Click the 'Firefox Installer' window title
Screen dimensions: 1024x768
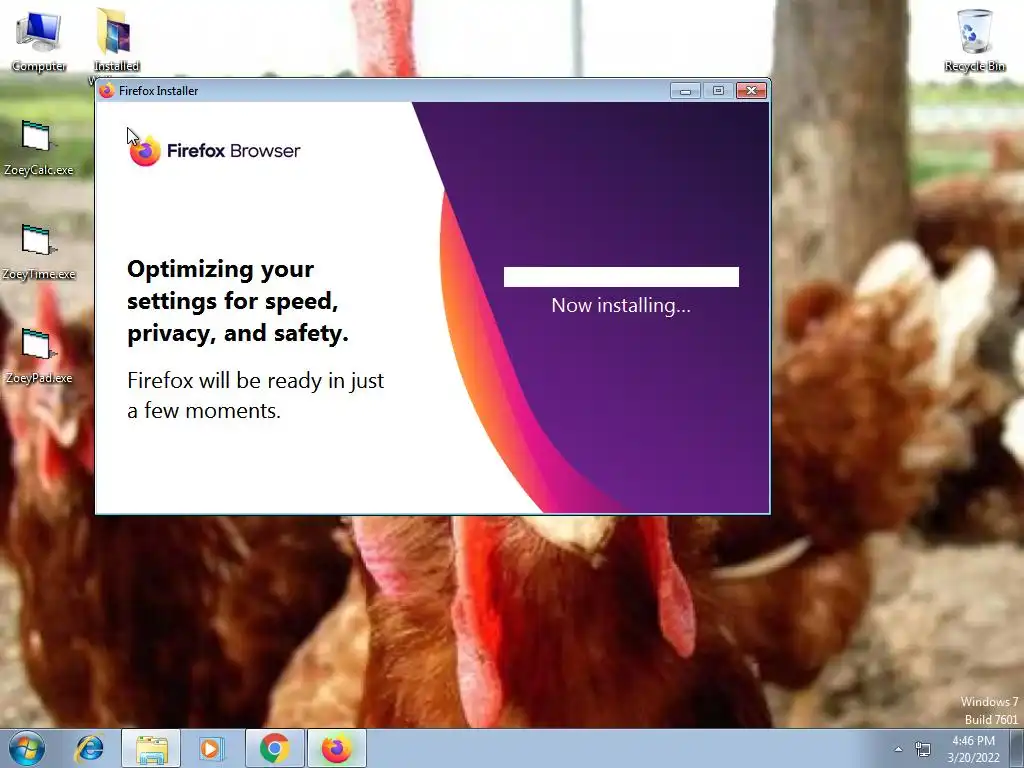click(158, 91)
